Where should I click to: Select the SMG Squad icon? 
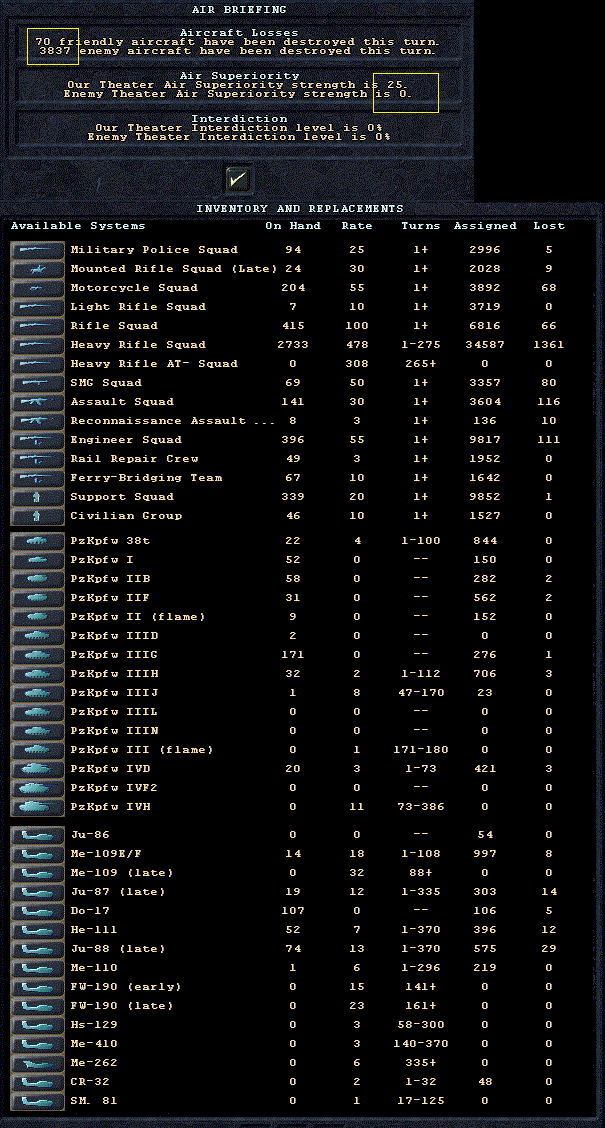38,383
